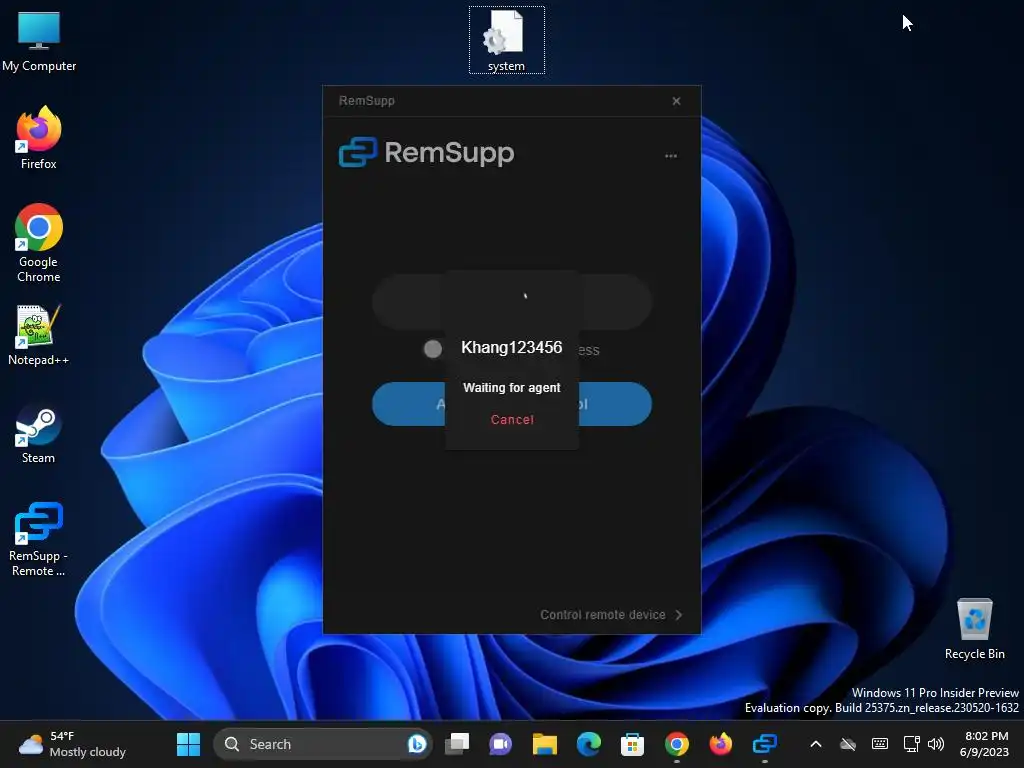The image size is (1024, 768).
Task: Open the volume control tray icon
Action: (x=936, y=744)
